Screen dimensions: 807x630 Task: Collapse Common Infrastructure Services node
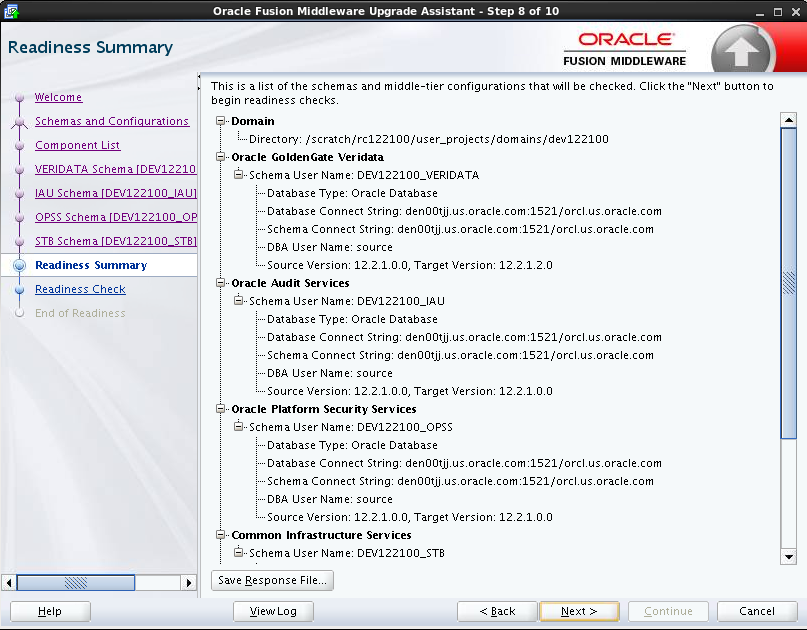point(220,535)
